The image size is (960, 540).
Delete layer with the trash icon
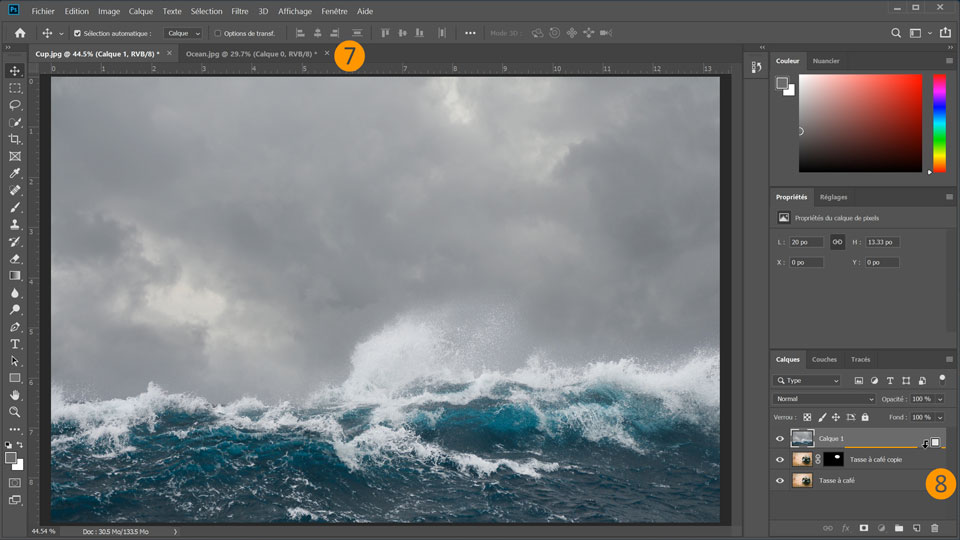tap(934, 528)
